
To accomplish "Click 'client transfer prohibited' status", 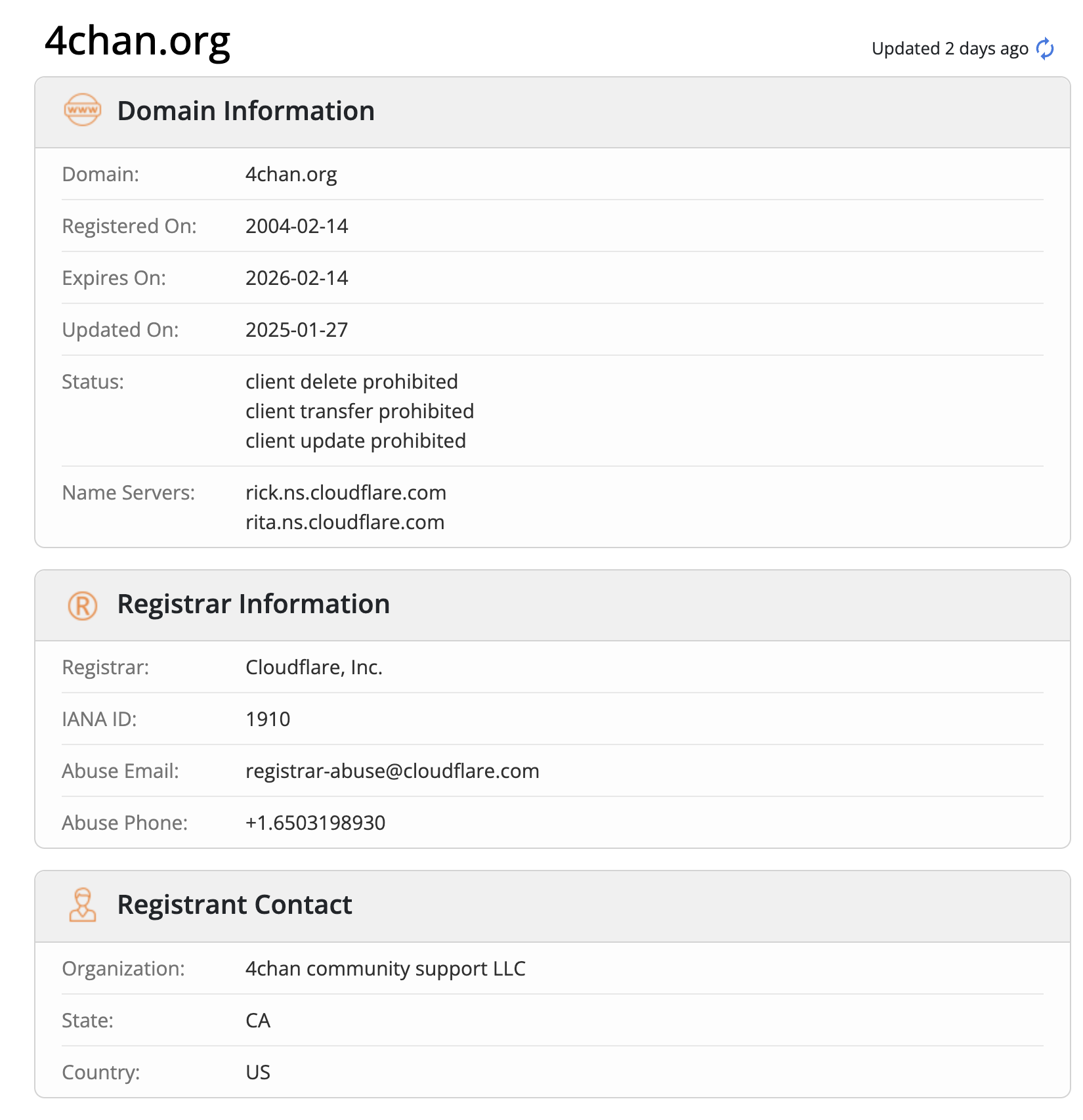I will 360,411.
